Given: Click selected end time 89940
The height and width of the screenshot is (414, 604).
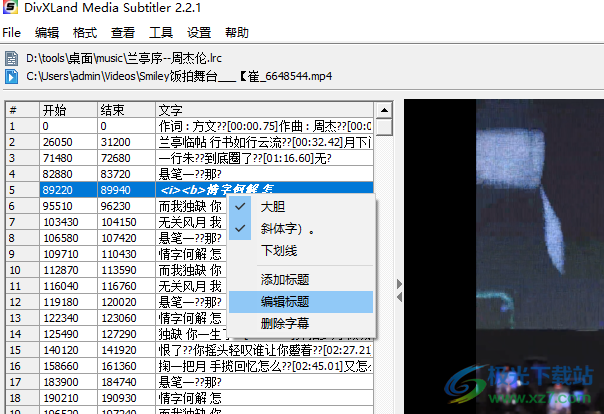Looking at the screenshot, I should pyautogui.click(x=126, y=190).
